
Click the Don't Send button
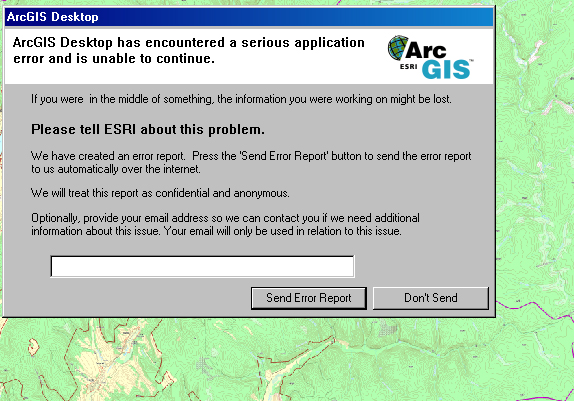pyautogui.click(x=430, y=298)
